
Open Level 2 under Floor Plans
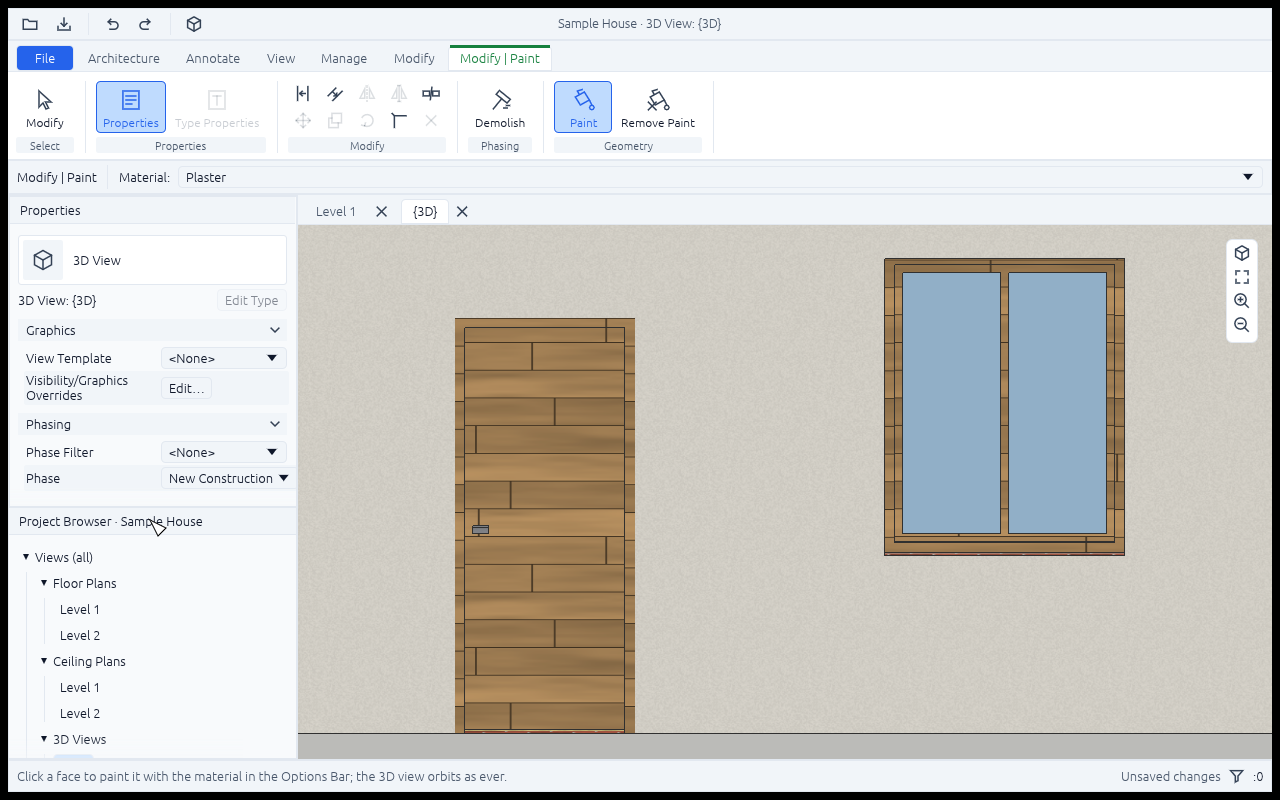(x=80, y=635)
